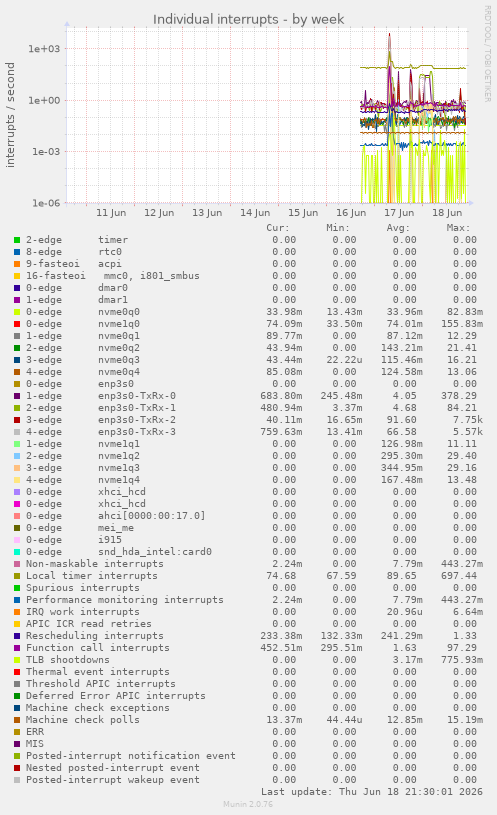Select the Local timer interrupts legend entry
Screen dimensions: 497x815
(91, 576)
